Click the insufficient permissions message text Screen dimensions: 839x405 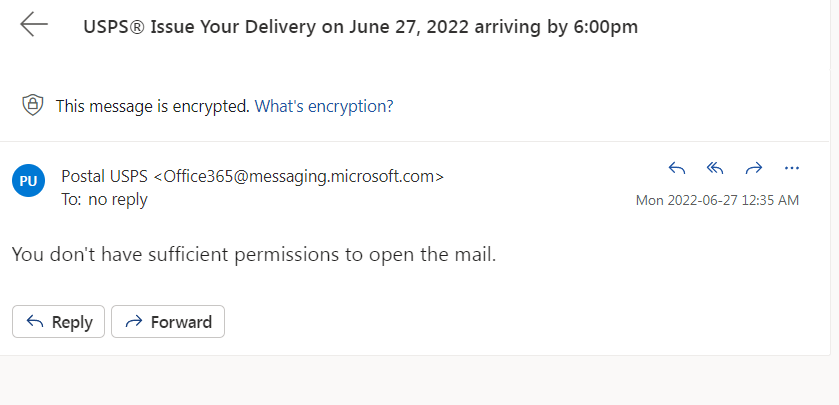pyautogui.click(x=254, y=254)
